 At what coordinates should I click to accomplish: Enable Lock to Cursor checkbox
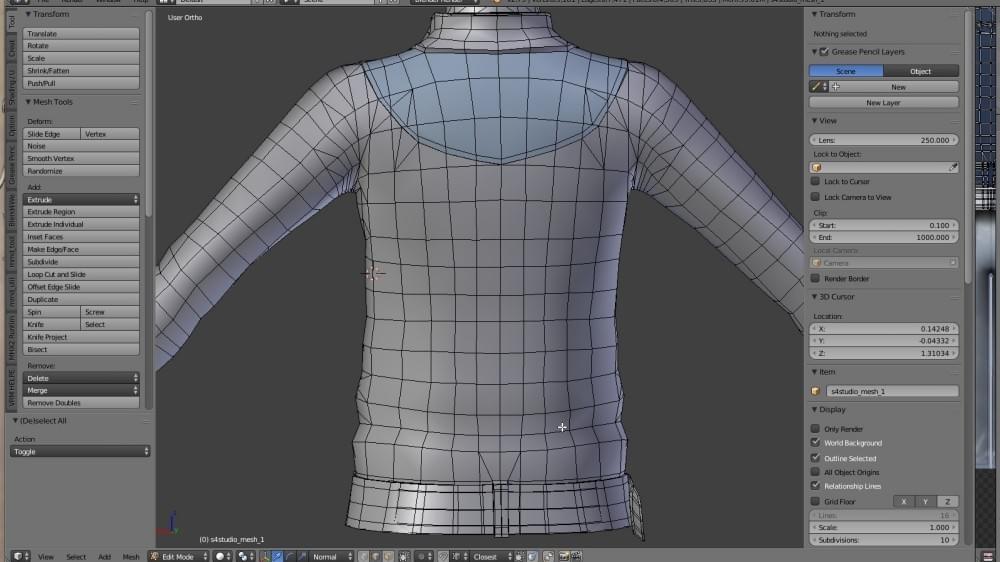point(815,181)
